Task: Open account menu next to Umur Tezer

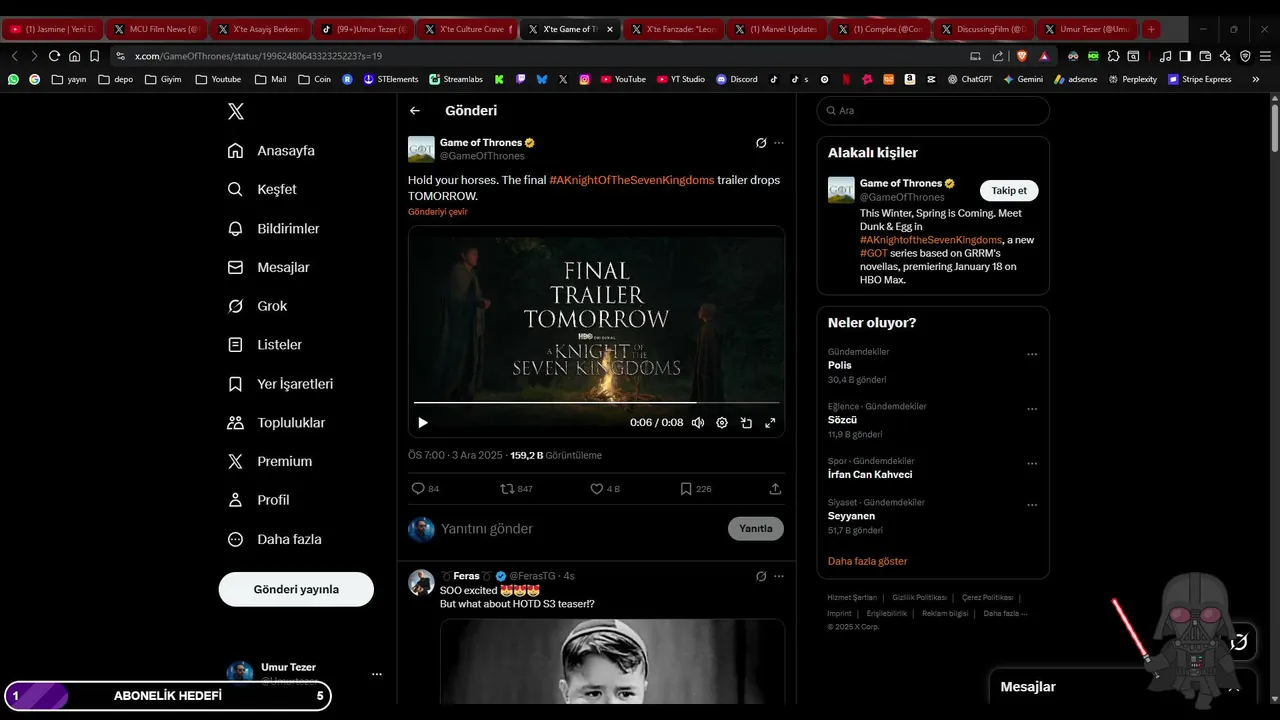Action: (x=376, y=674)
